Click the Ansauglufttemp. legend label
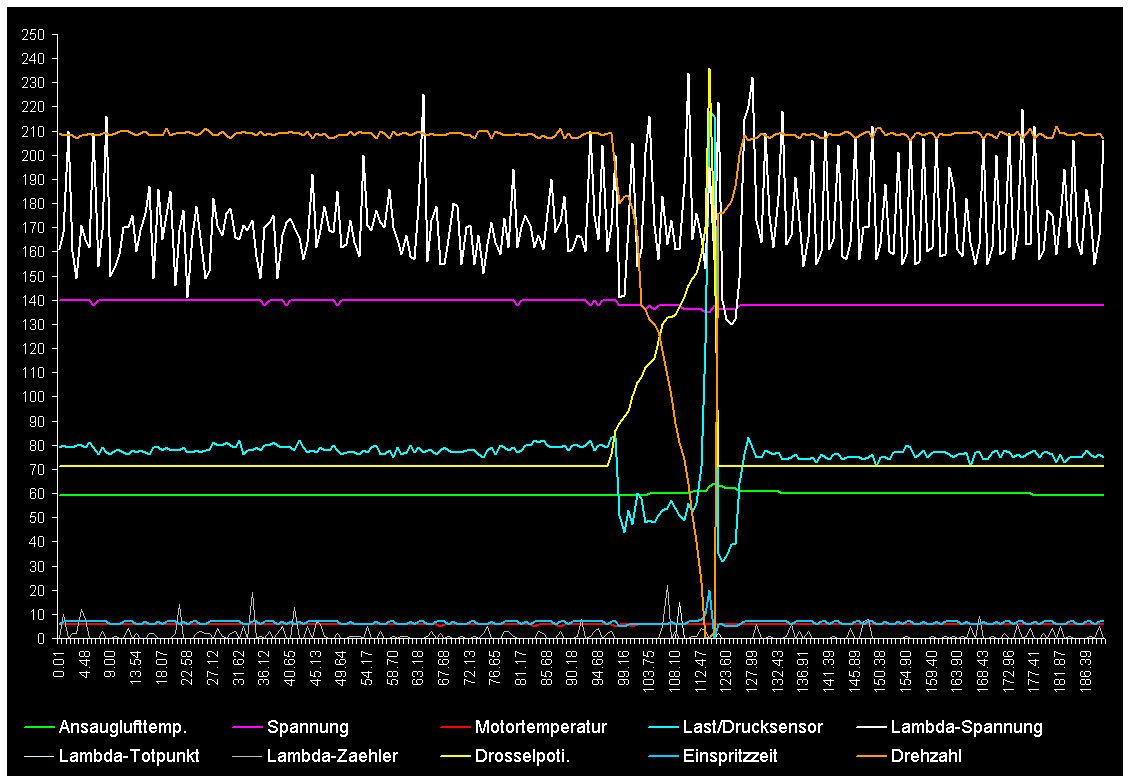Viewport: 1130px width, 782px height. (123, 727)
